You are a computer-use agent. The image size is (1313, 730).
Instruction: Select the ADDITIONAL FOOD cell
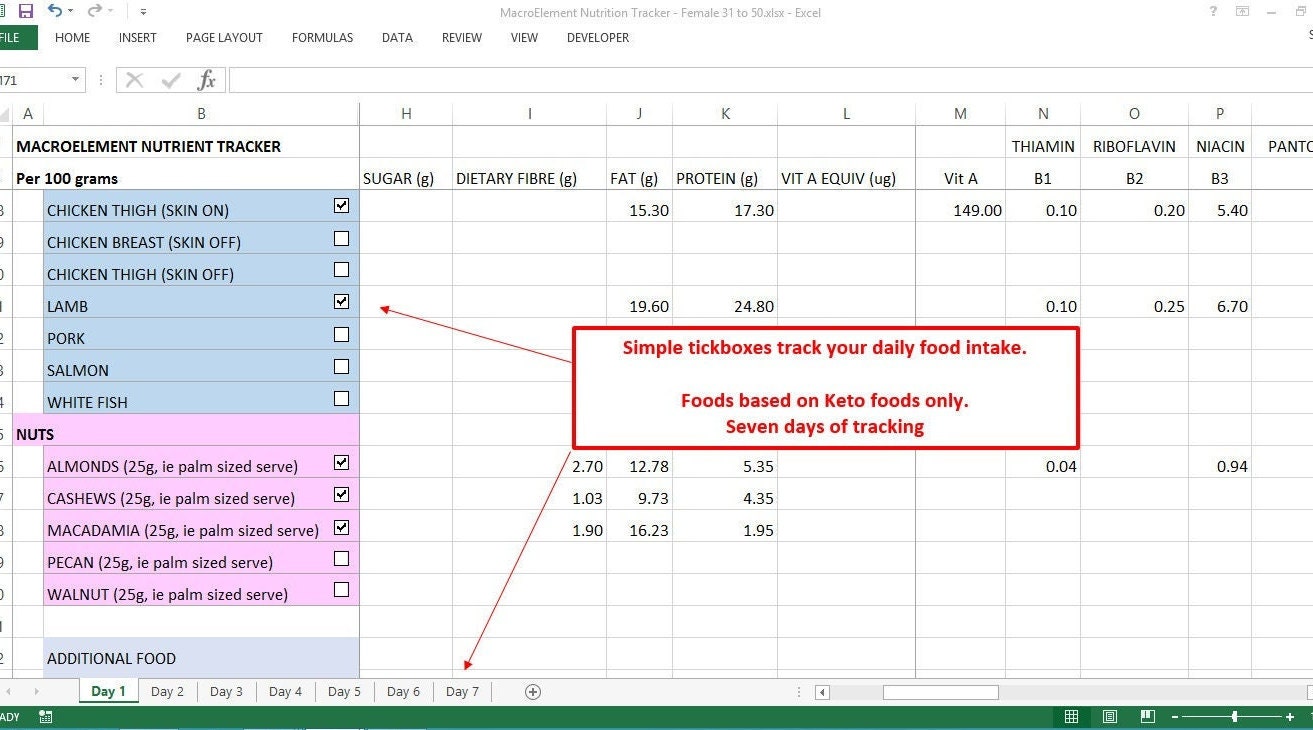tap(201, 658)
